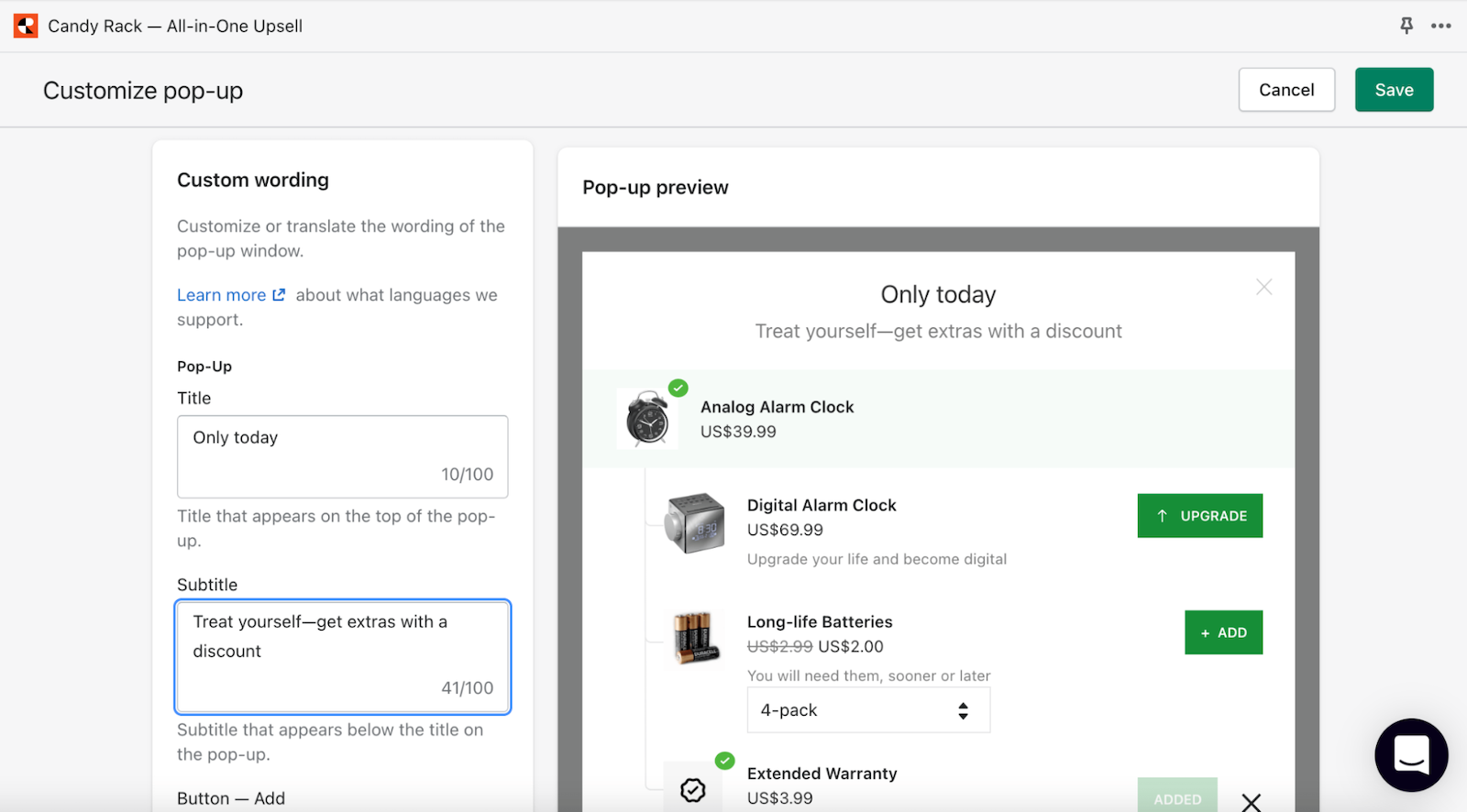Save the pop-up customization

click(1394, 90)
